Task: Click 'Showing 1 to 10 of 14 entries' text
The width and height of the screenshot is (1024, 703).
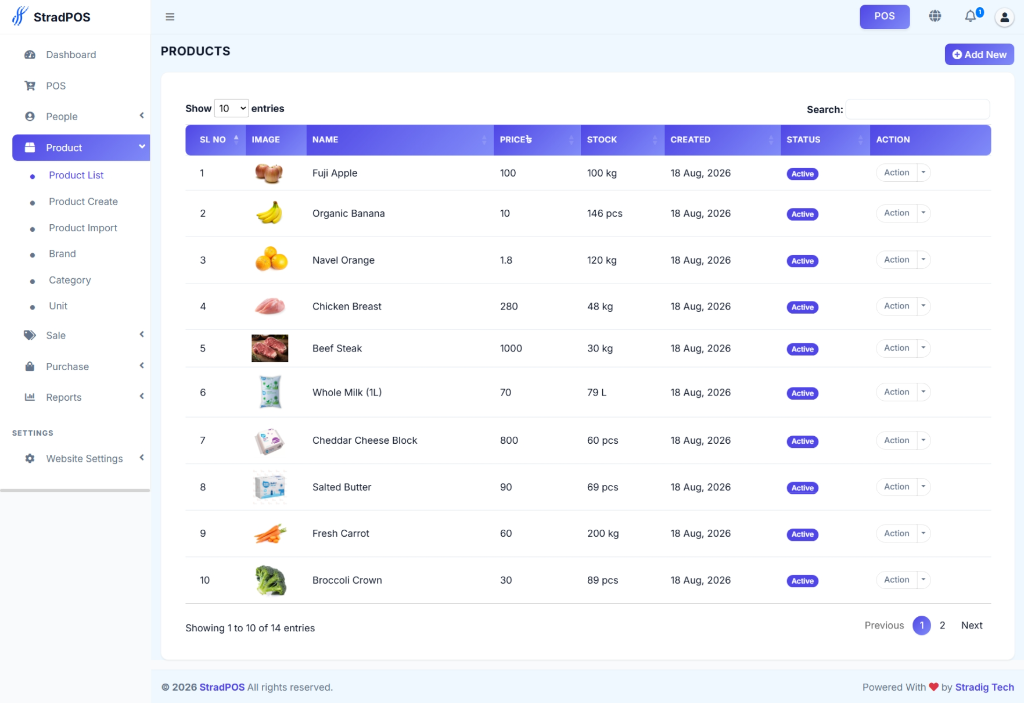Action: pyautogui.click(x=250, y=628)
